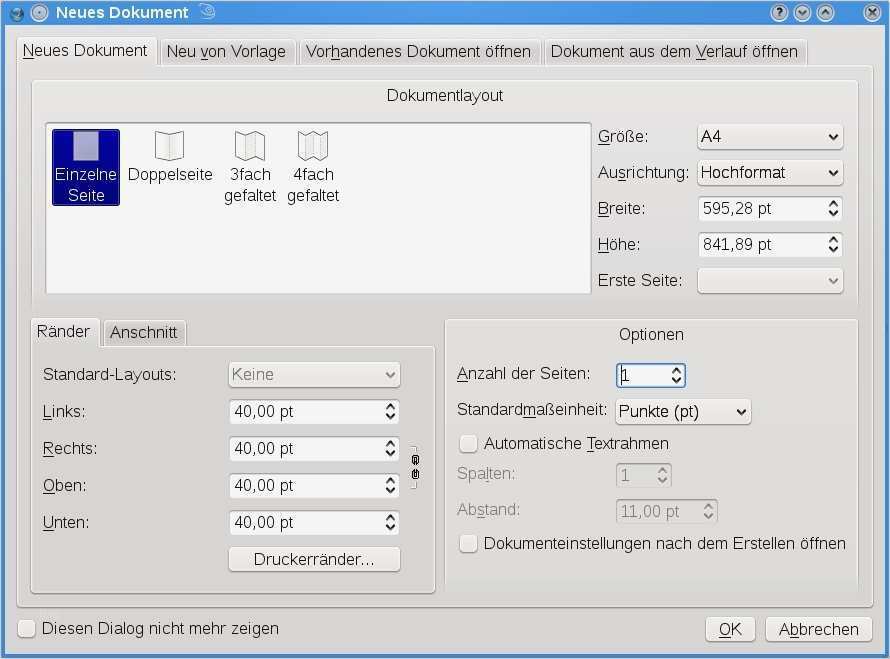The width and height of the screenshot is (890, 659).
Task: Pick the 4fach gefaltet layout
Action: point(313,167)
